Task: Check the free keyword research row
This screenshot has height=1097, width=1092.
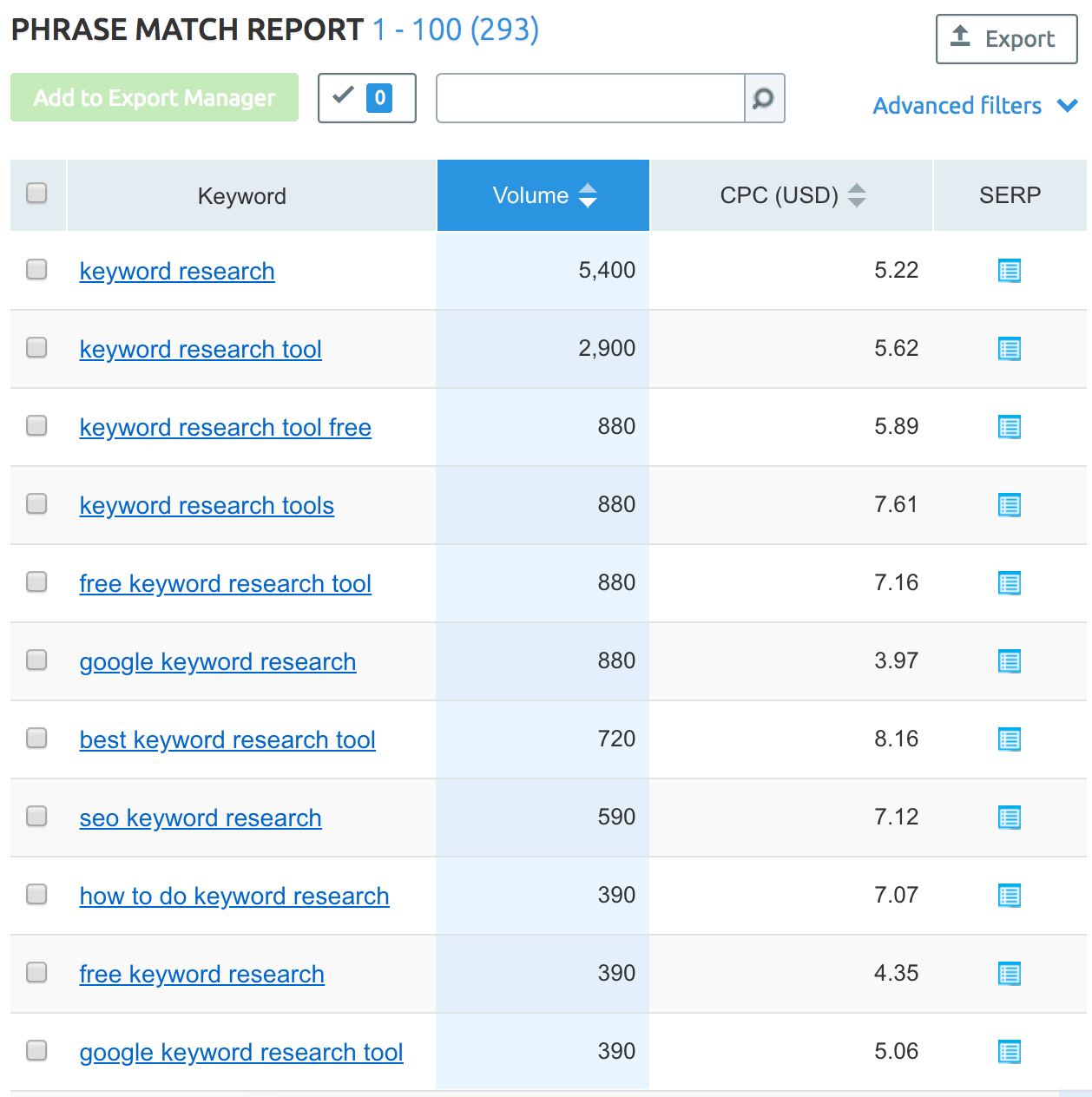Action: [36, 972]
